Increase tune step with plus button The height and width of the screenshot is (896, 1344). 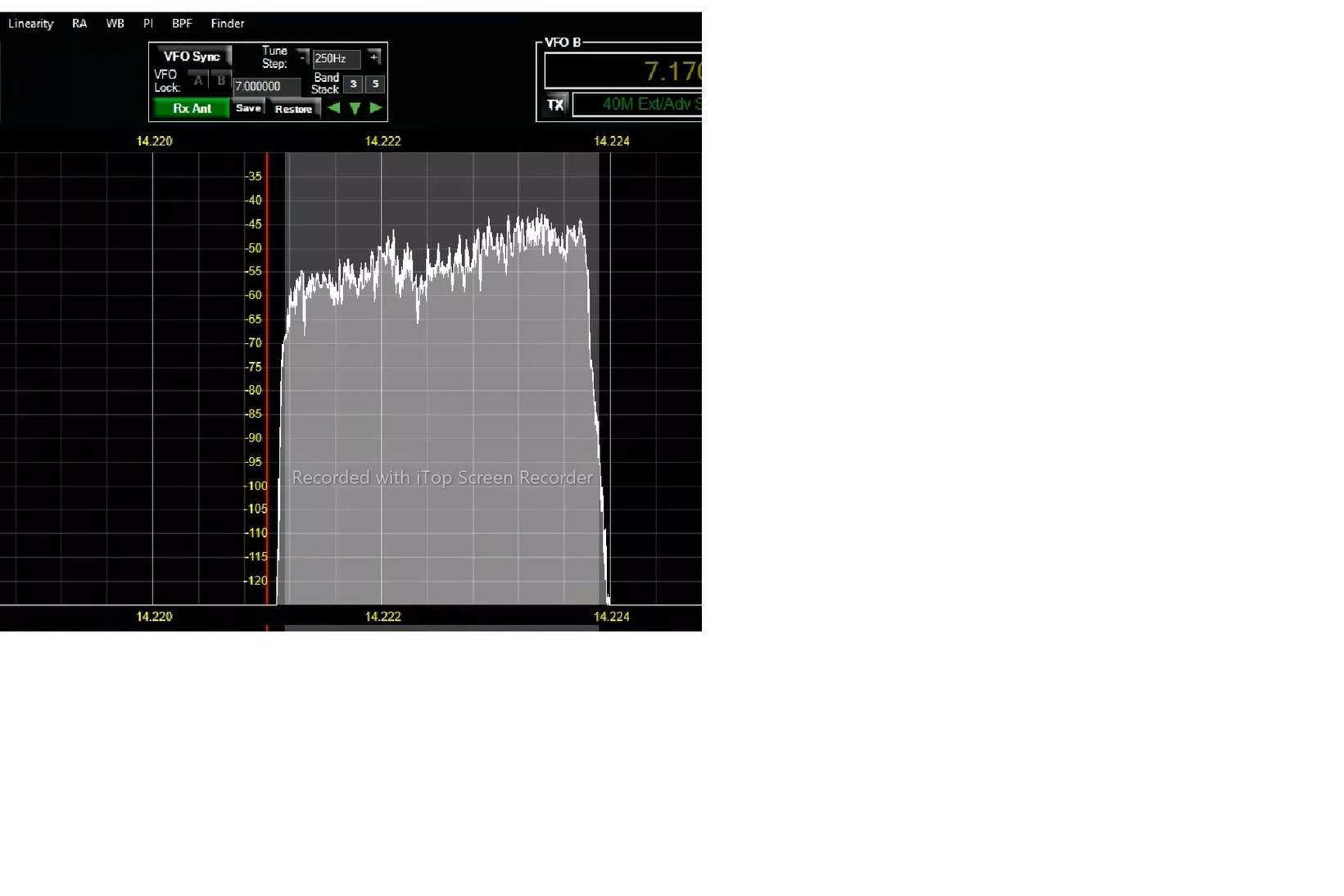pos(373,57)
